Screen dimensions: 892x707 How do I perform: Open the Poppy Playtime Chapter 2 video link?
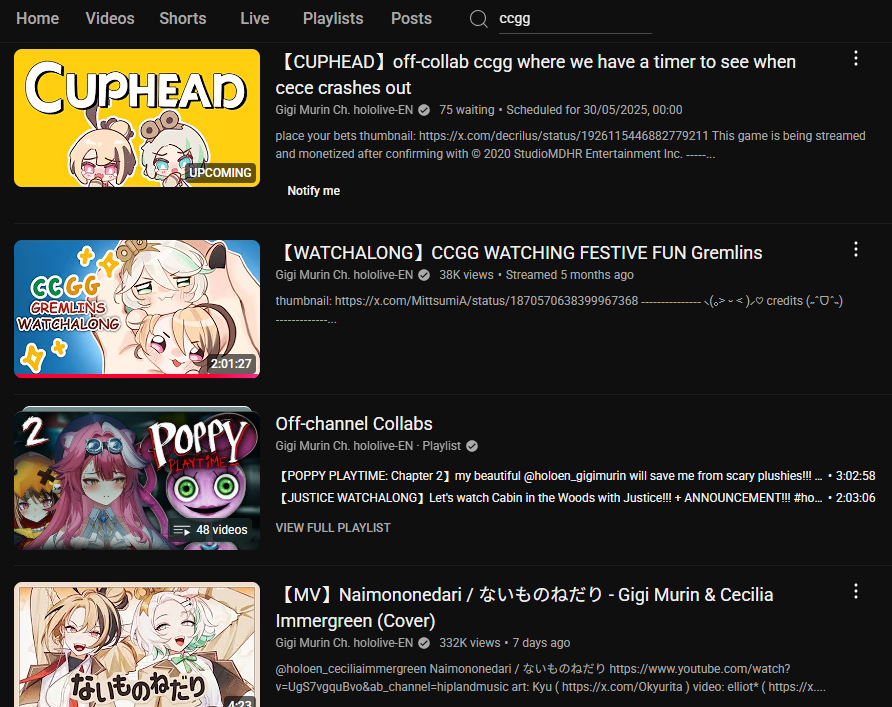click(x=577, y=476)
